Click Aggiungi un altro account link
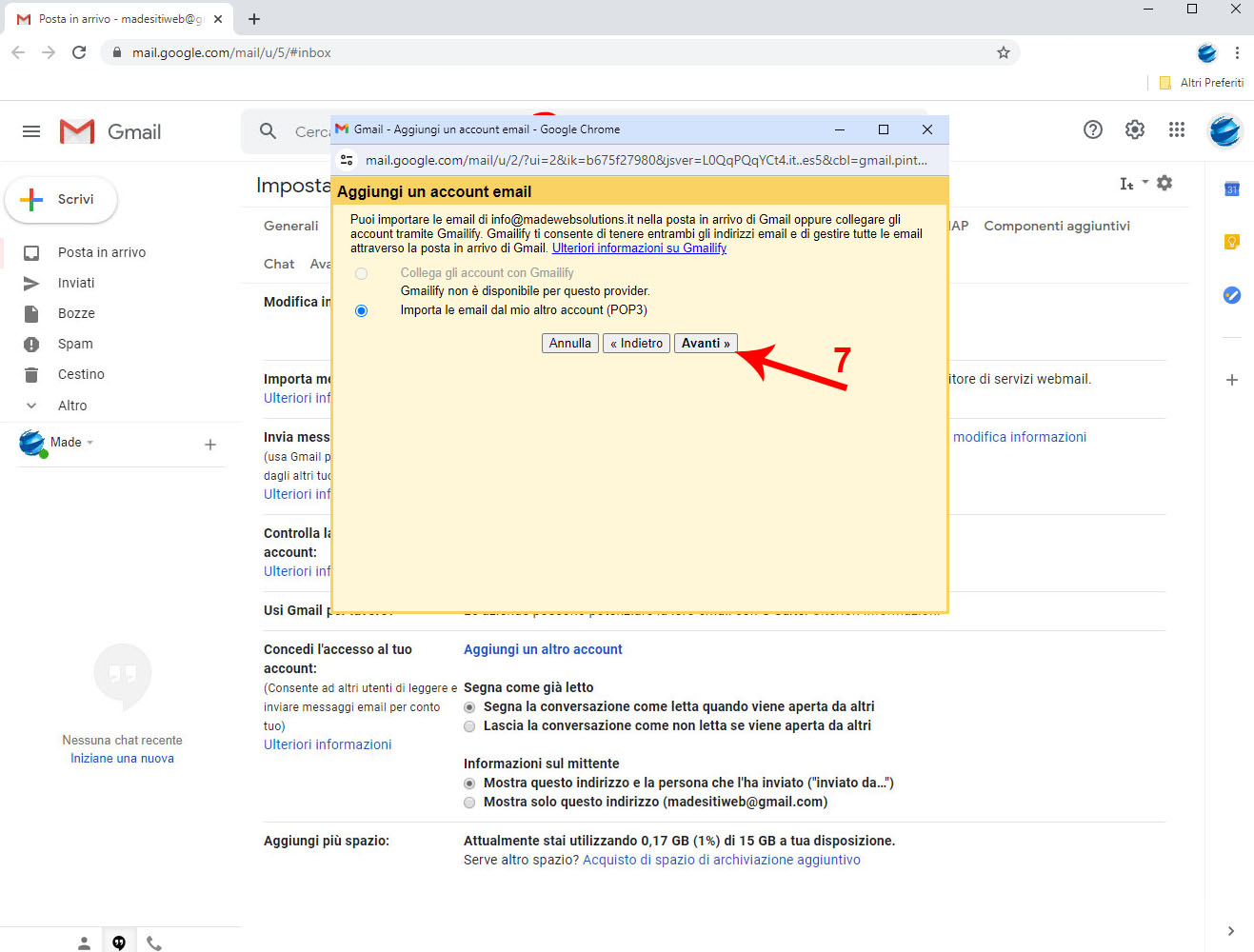 [x=543, y=649]
